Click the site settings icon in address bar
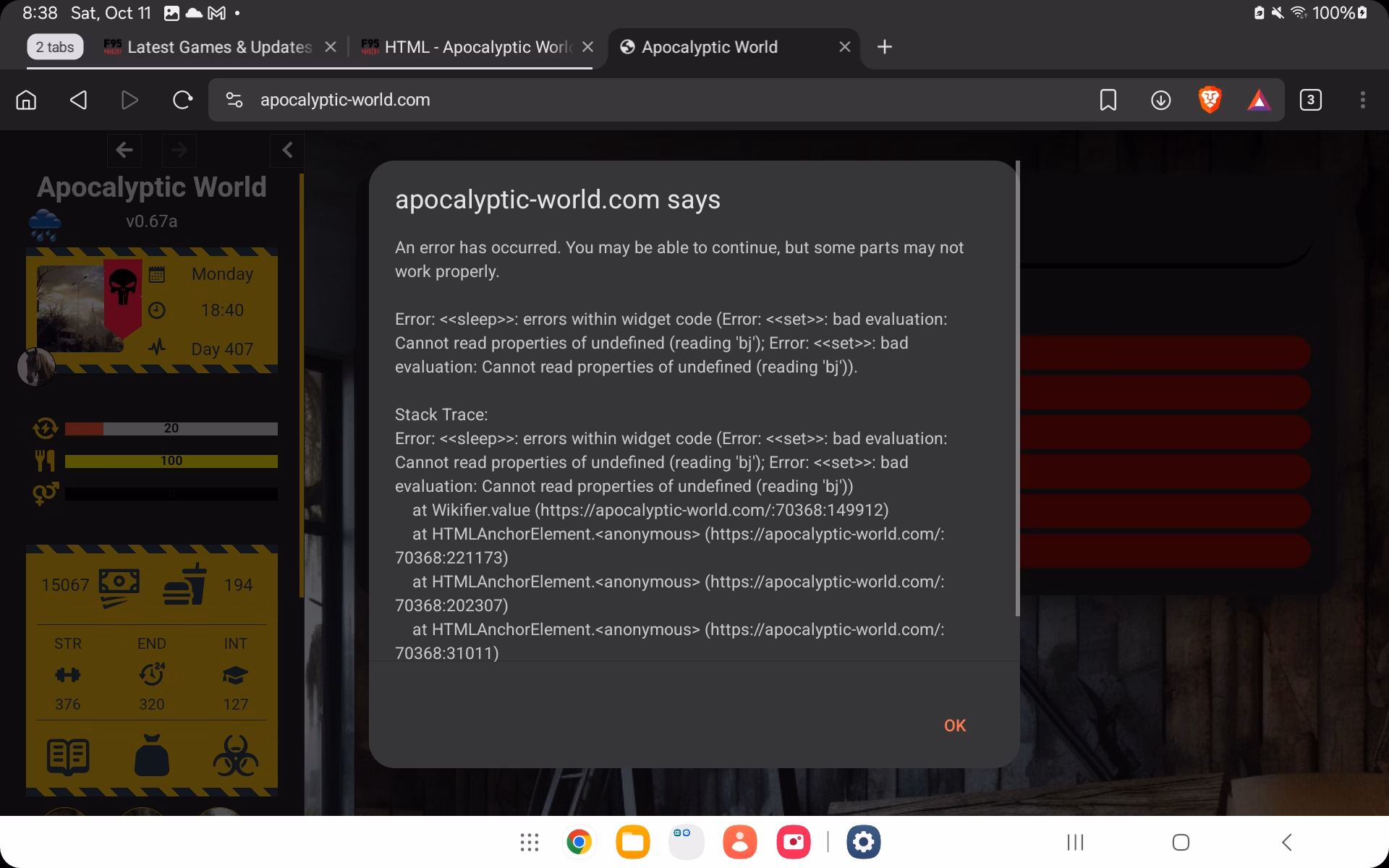Image resolution: width=1389 pixels, height=868 pixels. point(234,100)
